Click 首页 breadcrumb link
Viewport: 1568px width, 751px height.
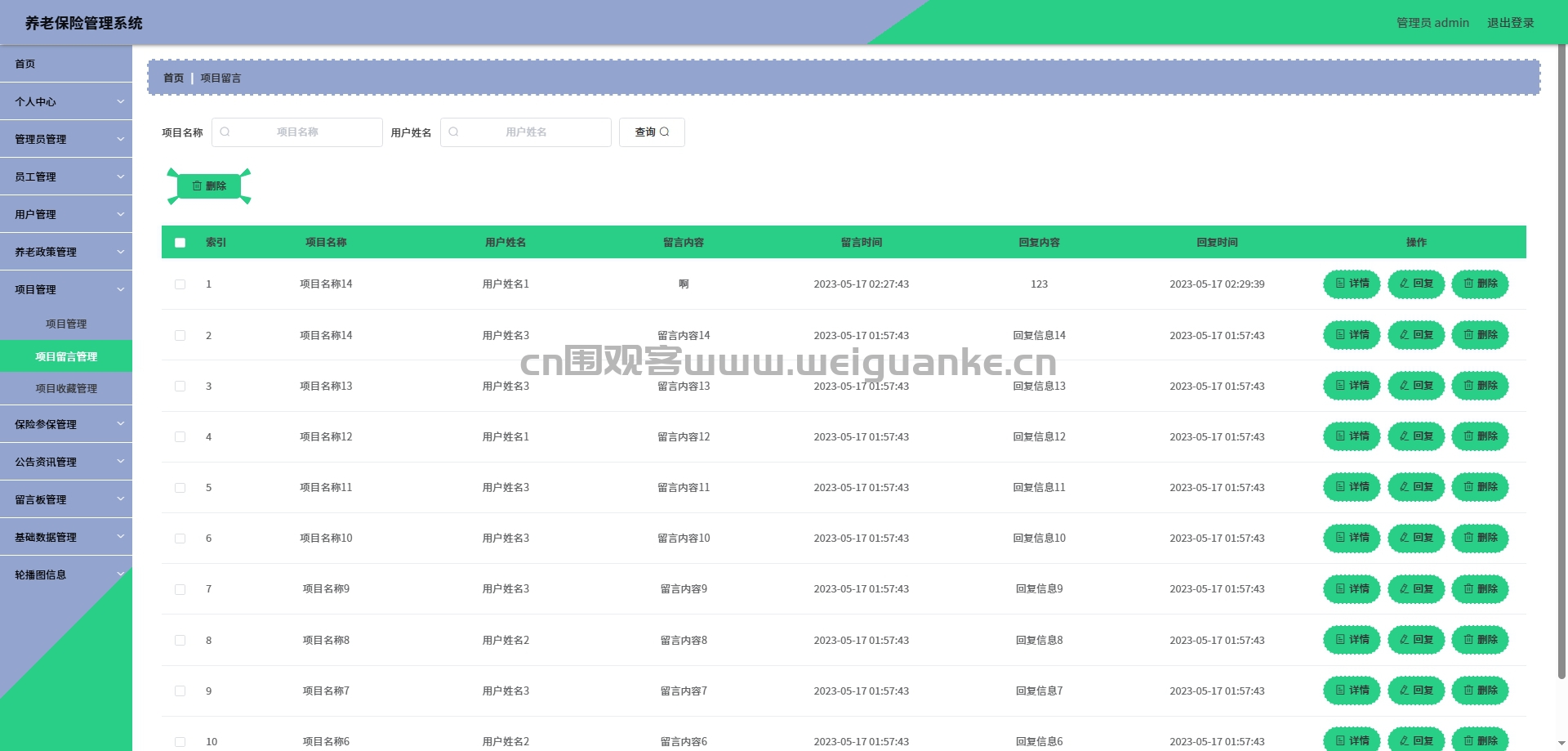[x=173, y=78]
